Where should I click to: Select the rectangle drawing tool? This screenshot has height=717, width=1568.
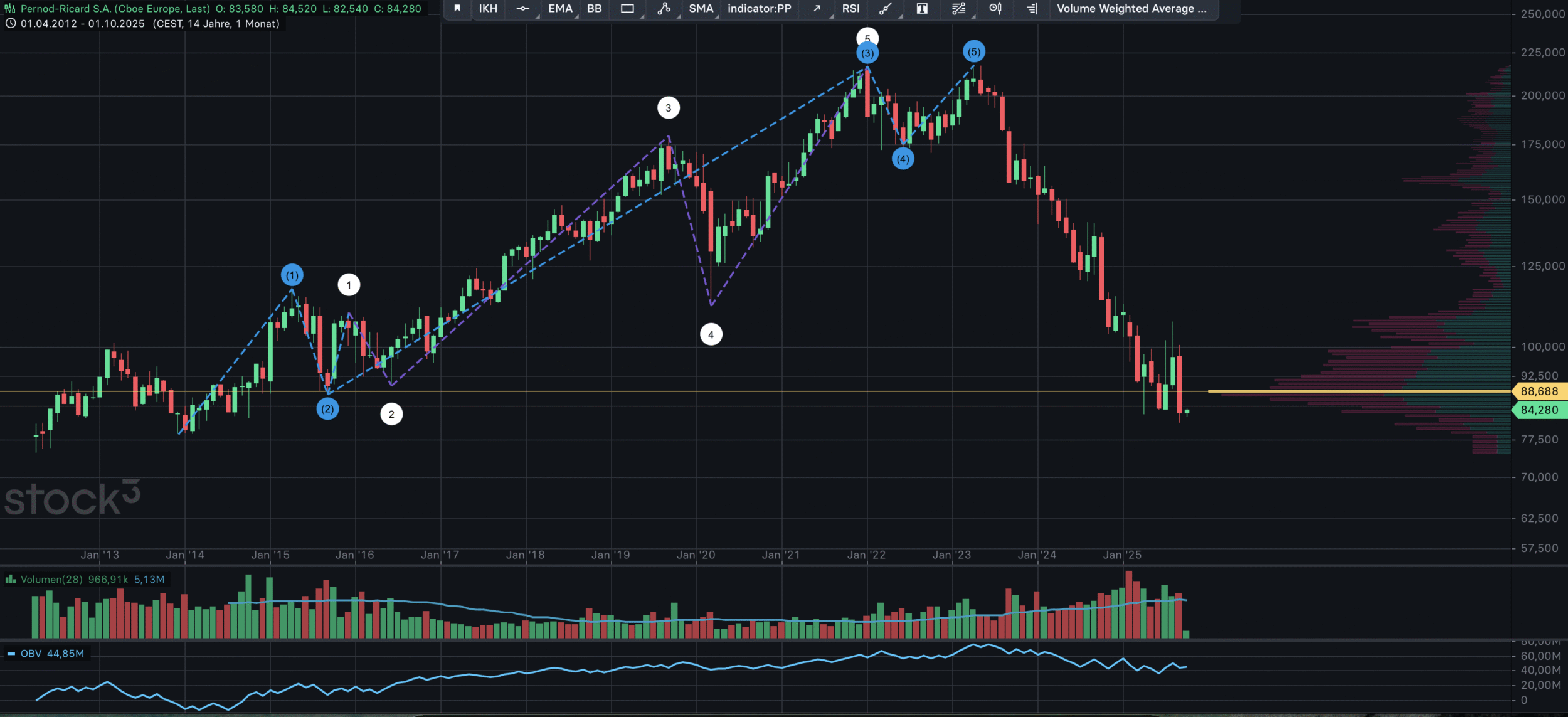point(627,9)
